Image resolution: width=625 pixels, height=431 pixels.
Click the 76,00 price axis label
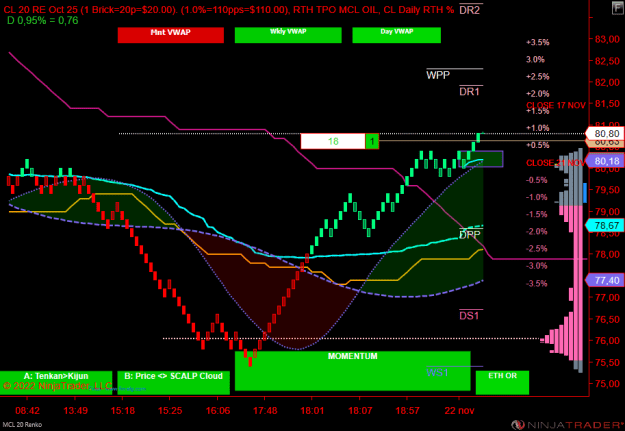(607, 340)
